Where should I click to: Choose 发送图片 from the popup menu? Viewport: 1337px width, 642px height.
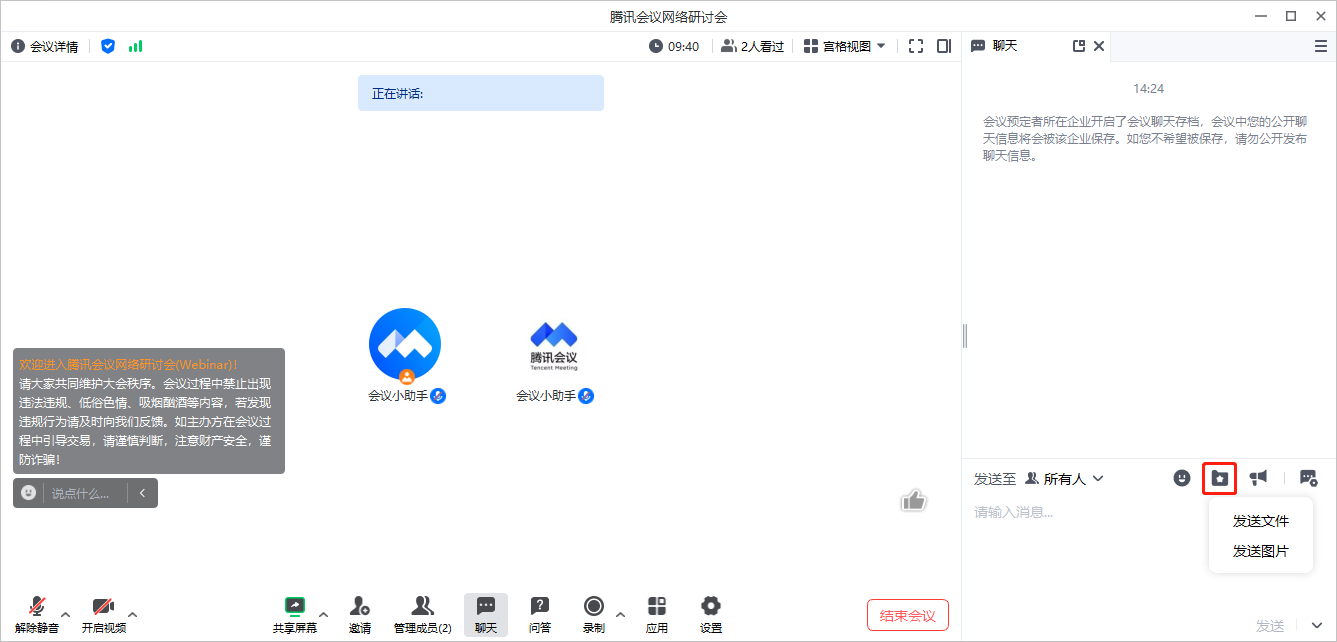click(1261, 551)
